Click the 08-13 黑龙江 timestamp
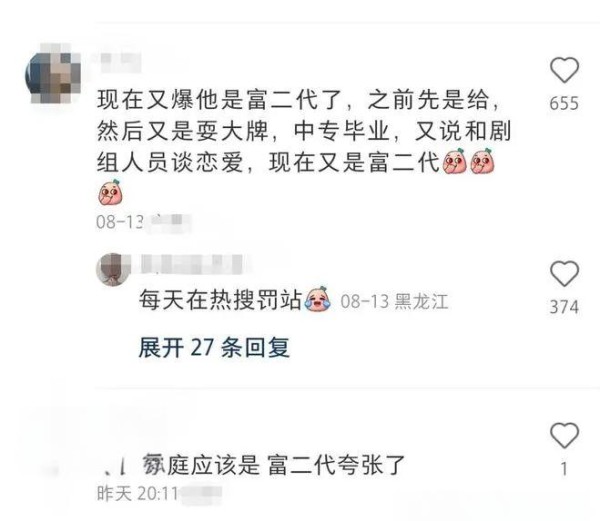600x521 pixels. pos(394,301)
